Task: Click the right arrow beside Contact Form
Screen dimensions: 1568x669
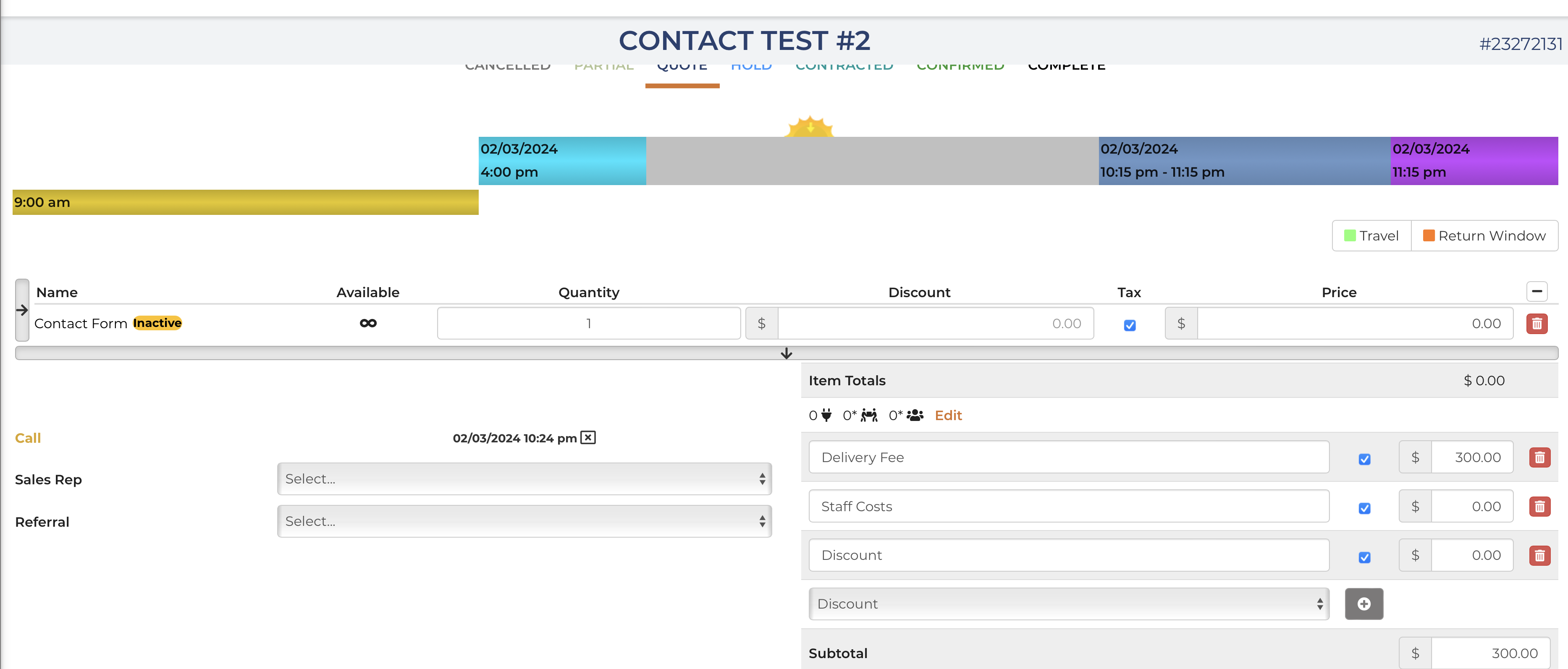Action: [x=22, y=310]
